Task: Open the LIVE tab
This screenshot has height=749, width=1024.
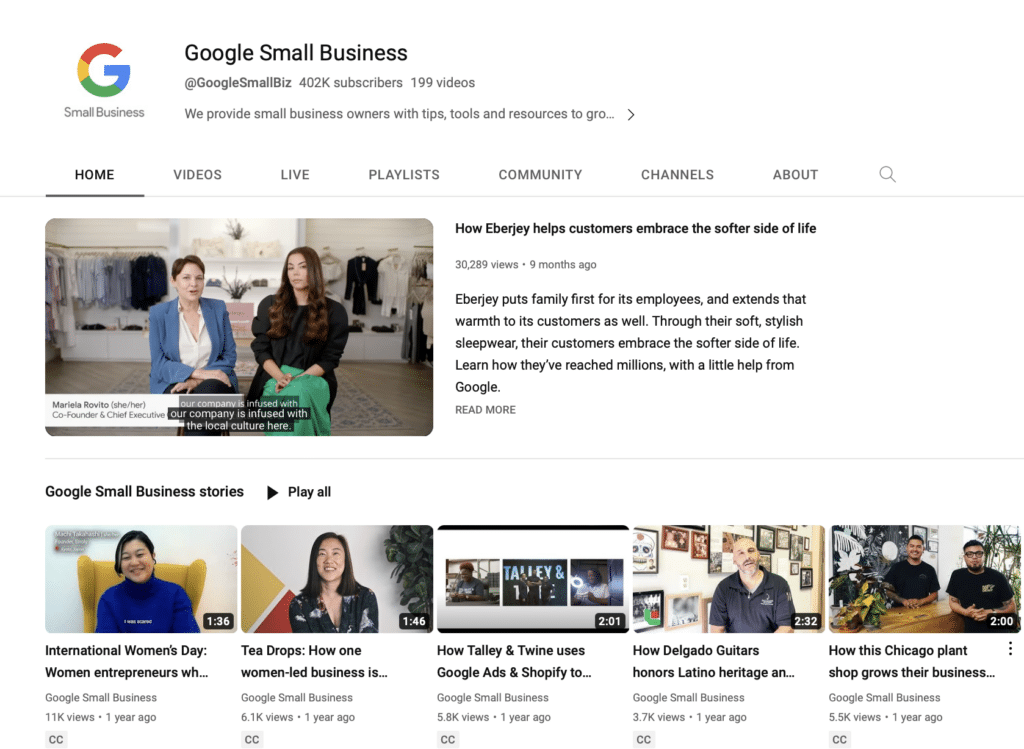Action: [x=295, y=175]
